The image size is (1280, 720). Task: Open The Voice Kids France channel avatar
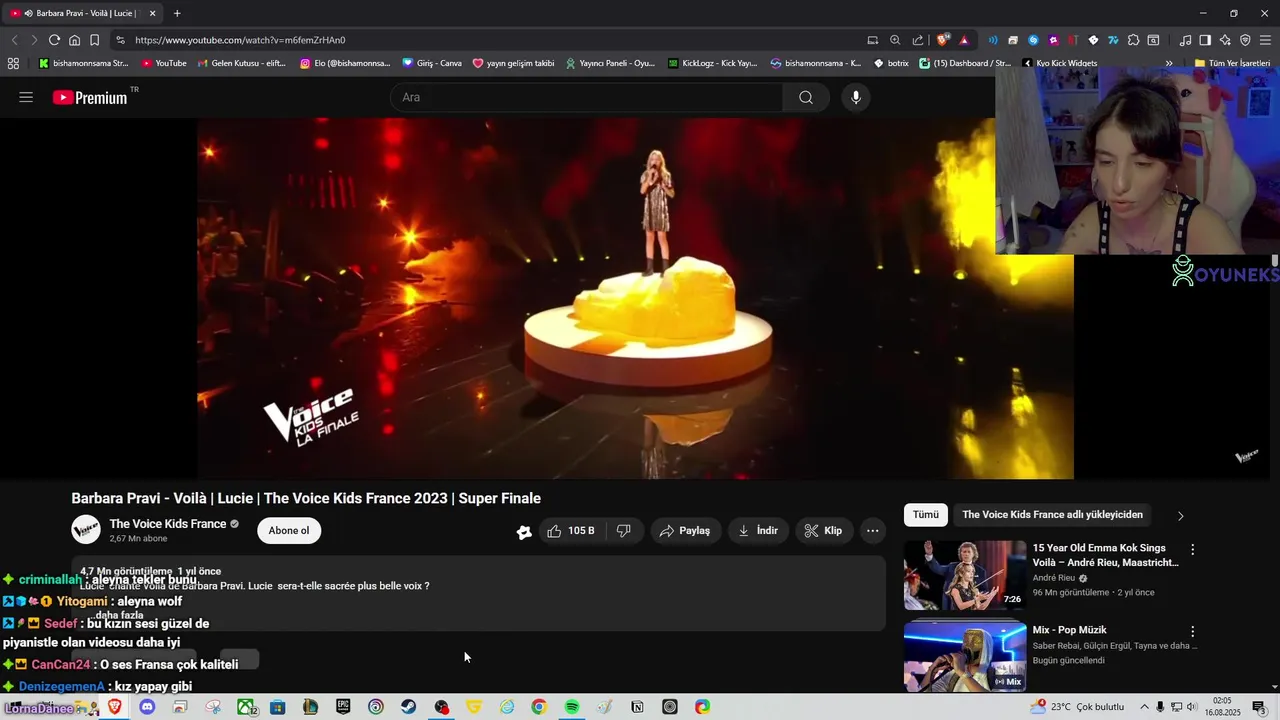(86, 530)
